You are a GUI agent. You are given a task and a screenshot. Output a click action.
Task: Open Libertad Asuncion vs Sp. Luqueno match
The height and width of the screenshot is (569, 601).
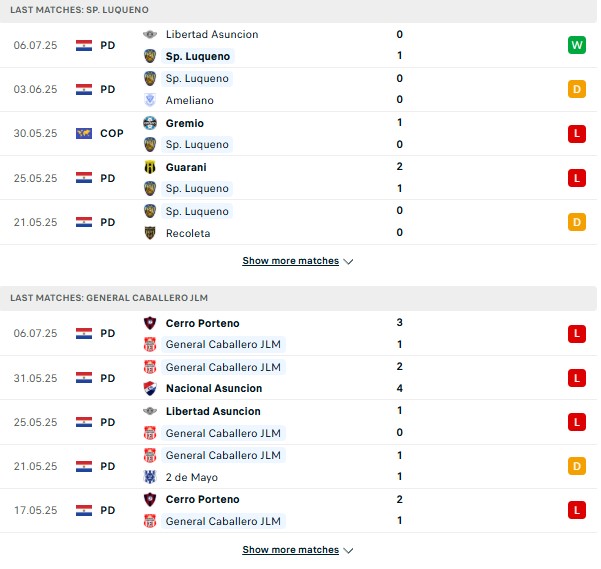[298, 45]
